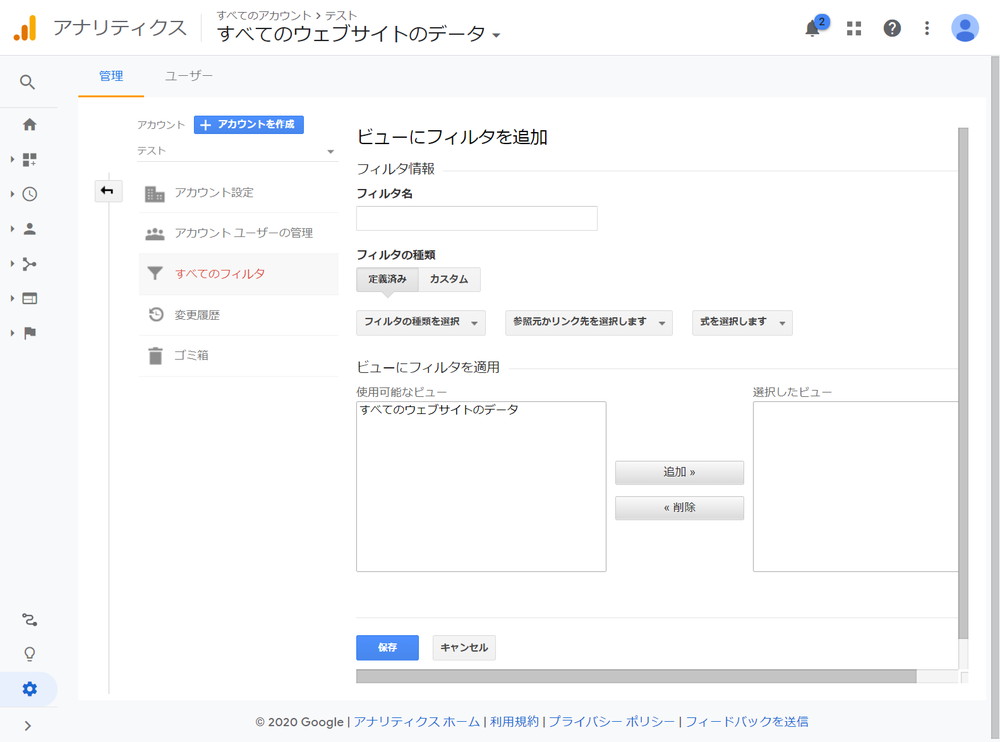Open the フィードバックを送信 footer link

(747, 722)
